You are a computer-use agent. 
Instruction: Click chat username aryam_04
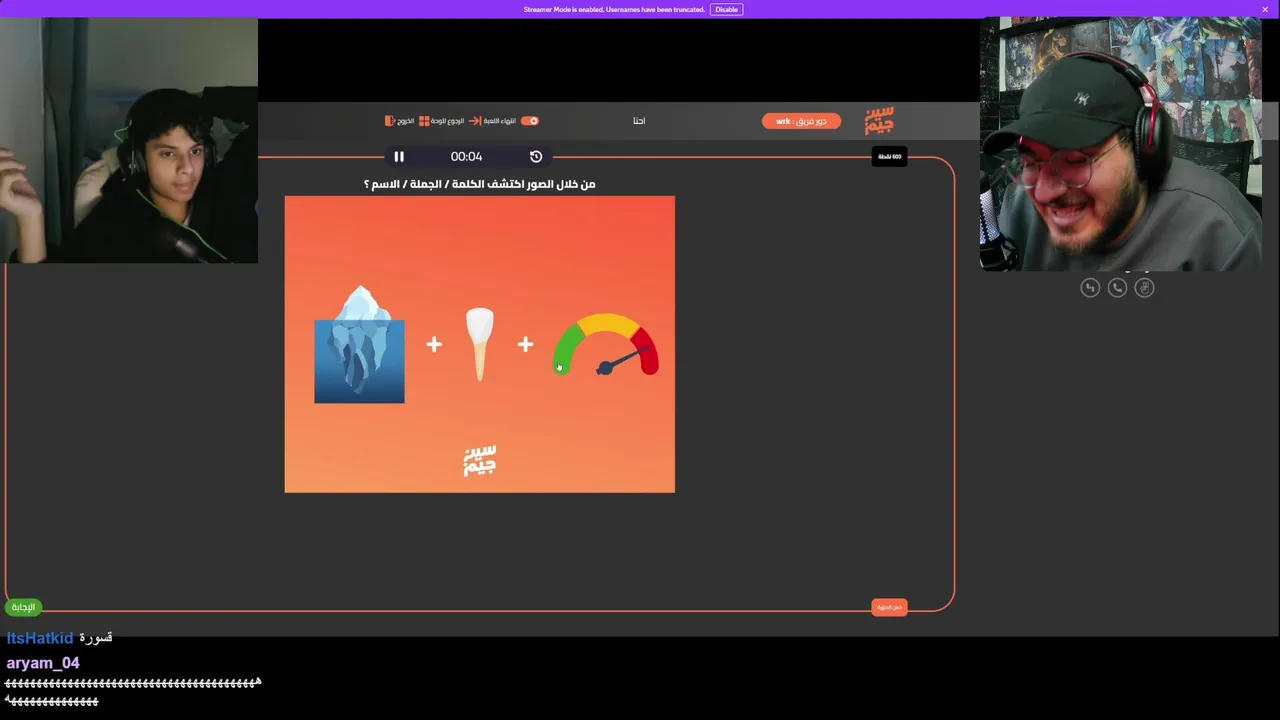point(43,663)
